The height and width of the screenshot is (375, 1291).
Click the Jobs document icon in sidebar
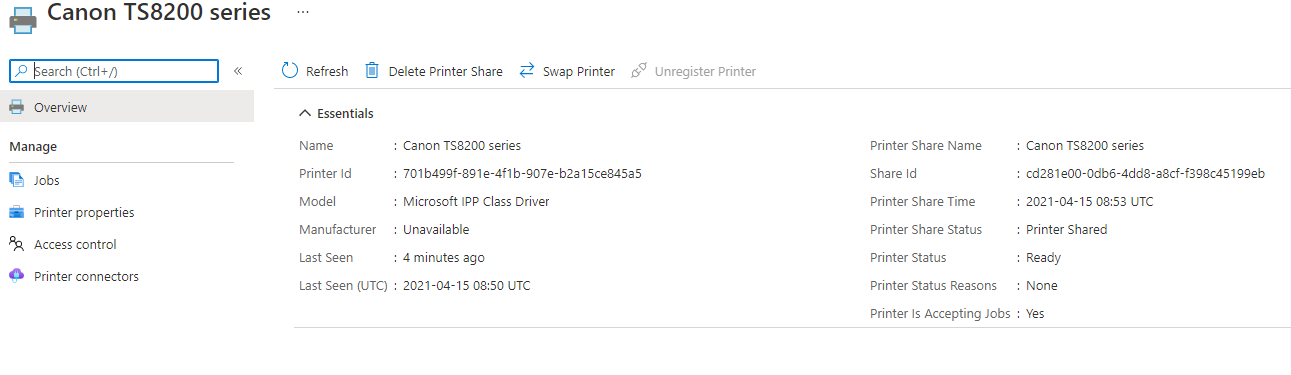16,180
